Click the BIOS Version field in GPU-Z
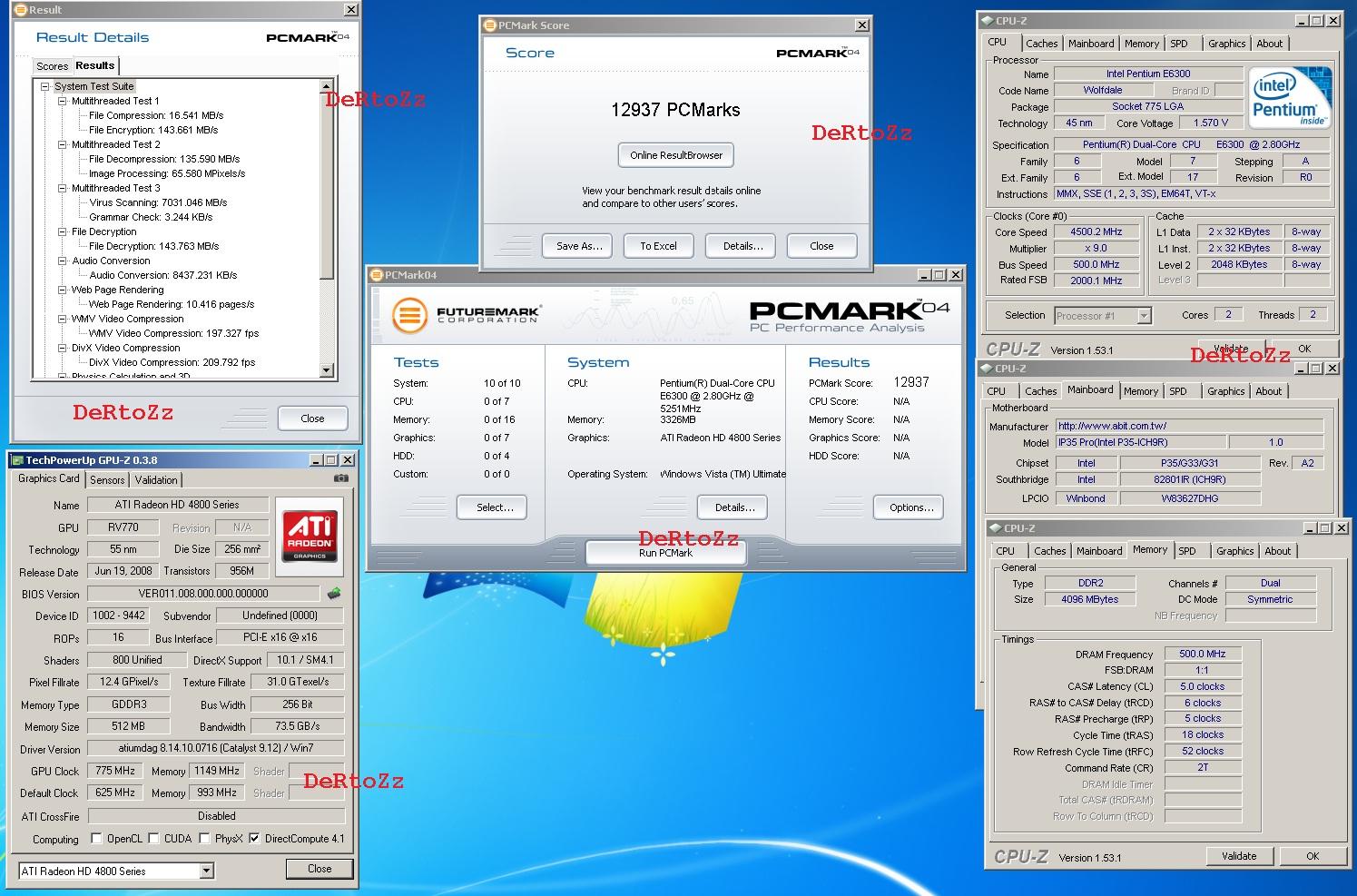 [x=204, y=594]
